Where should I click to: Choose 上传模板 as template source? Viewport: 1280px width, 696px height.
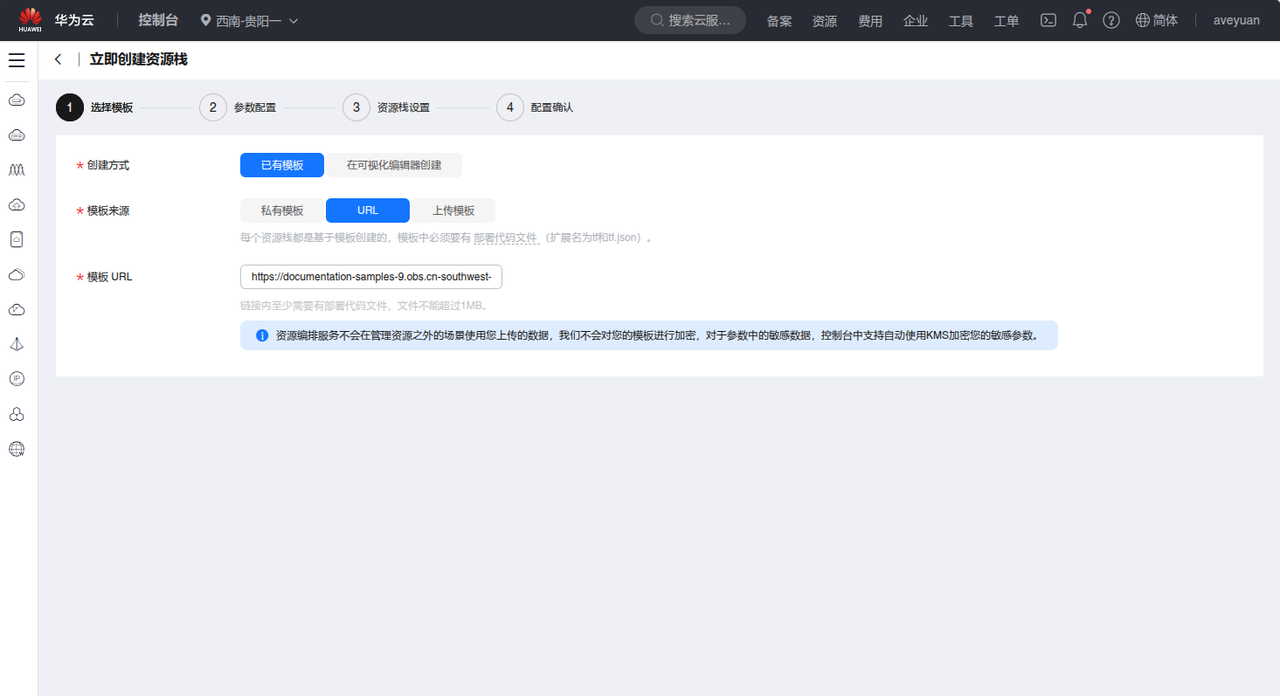coord(453,210)
